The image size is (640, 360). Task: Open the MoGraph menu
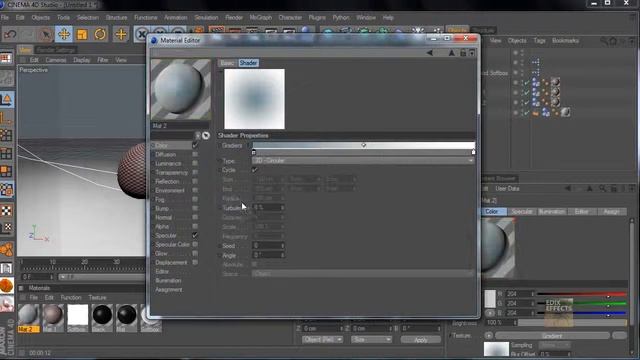(260, 18)
